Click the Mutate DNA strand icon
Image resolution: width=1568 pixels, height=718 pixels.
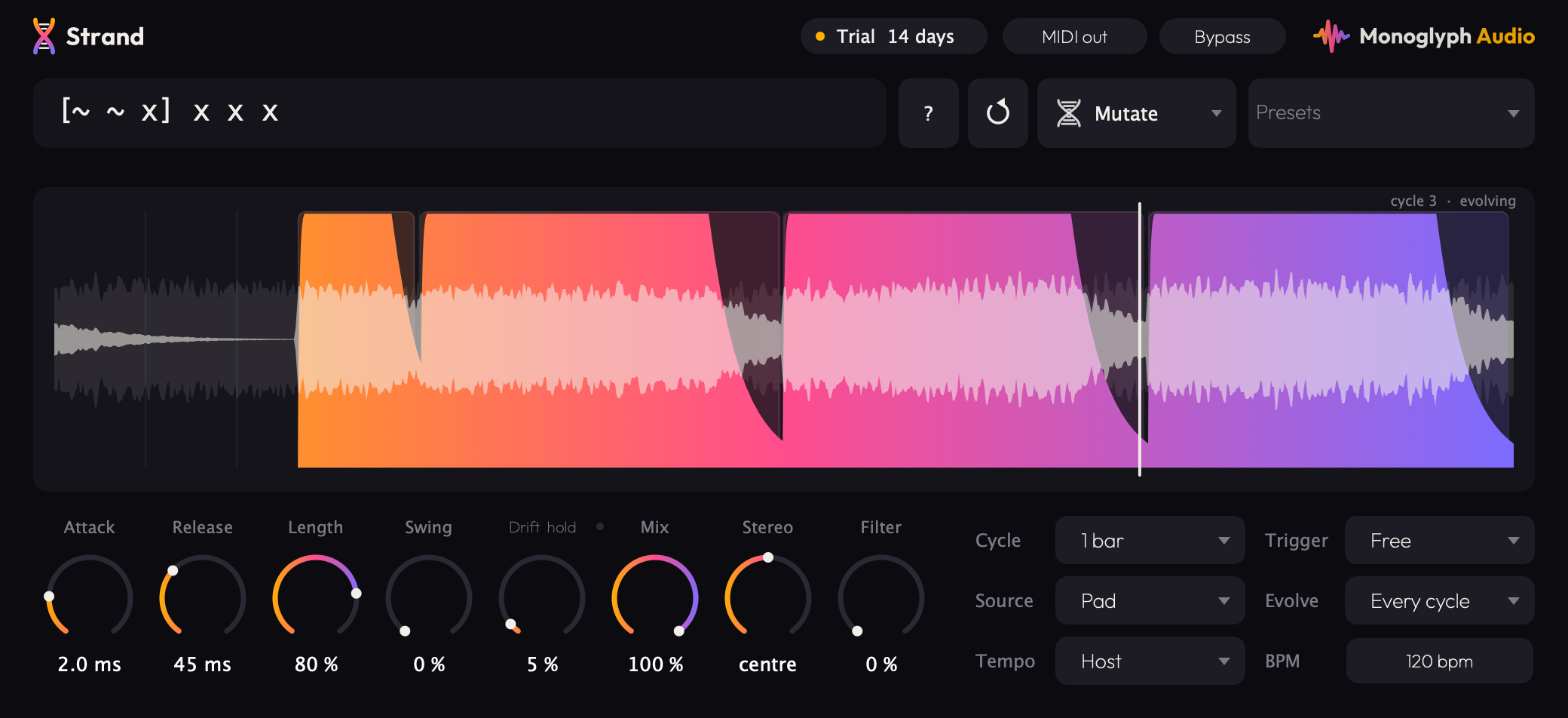1069,113
